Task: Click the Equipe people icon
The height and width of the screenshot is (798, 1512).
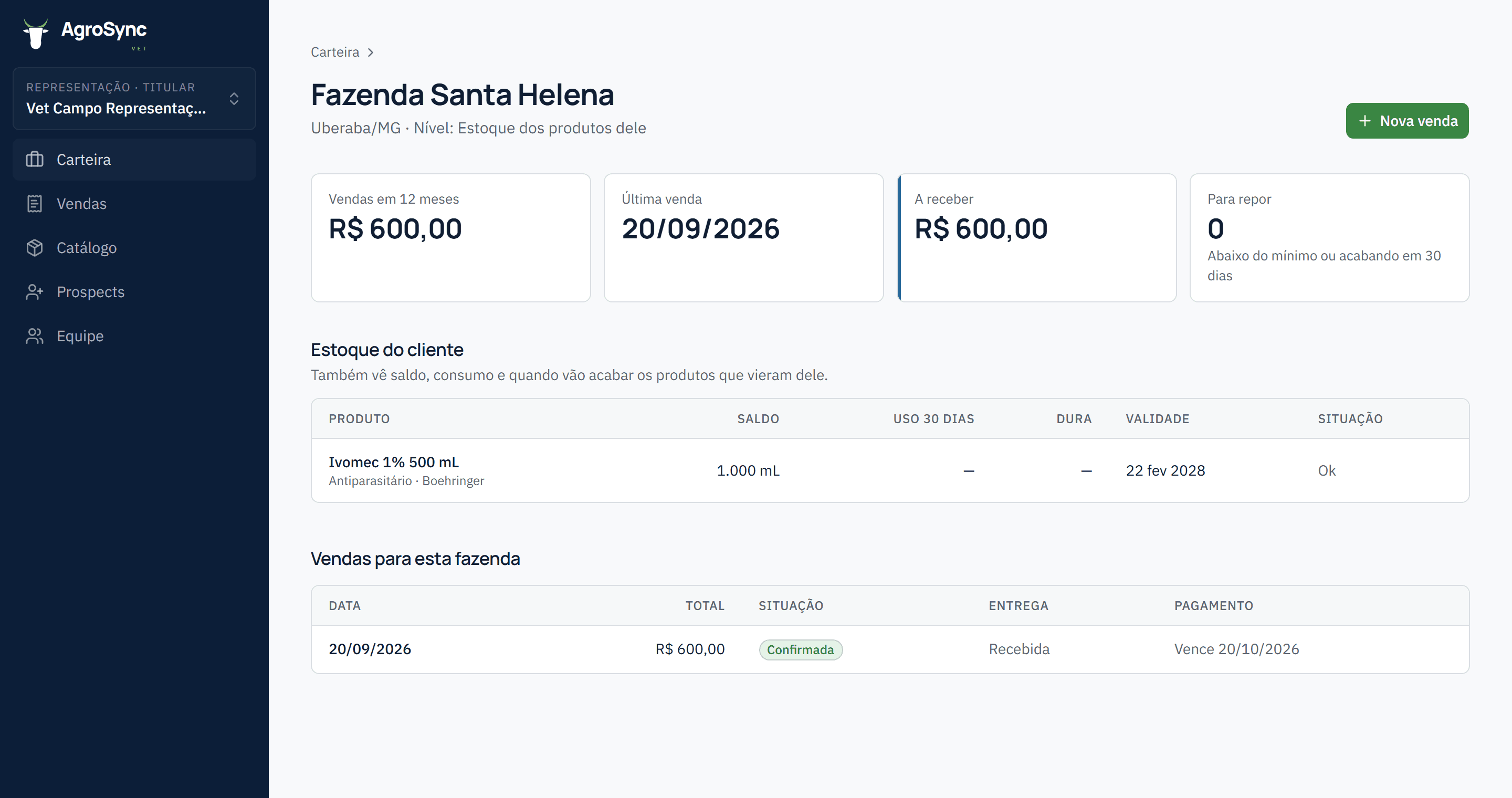Action: tap(35, 335)
